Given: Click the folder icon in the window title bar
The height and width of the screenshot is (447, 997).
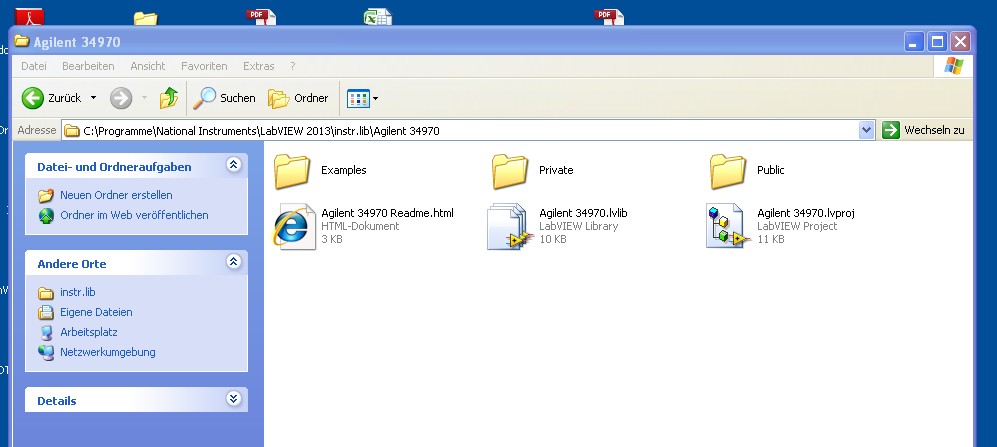Looking at the screenshot, I should (22, 41).
